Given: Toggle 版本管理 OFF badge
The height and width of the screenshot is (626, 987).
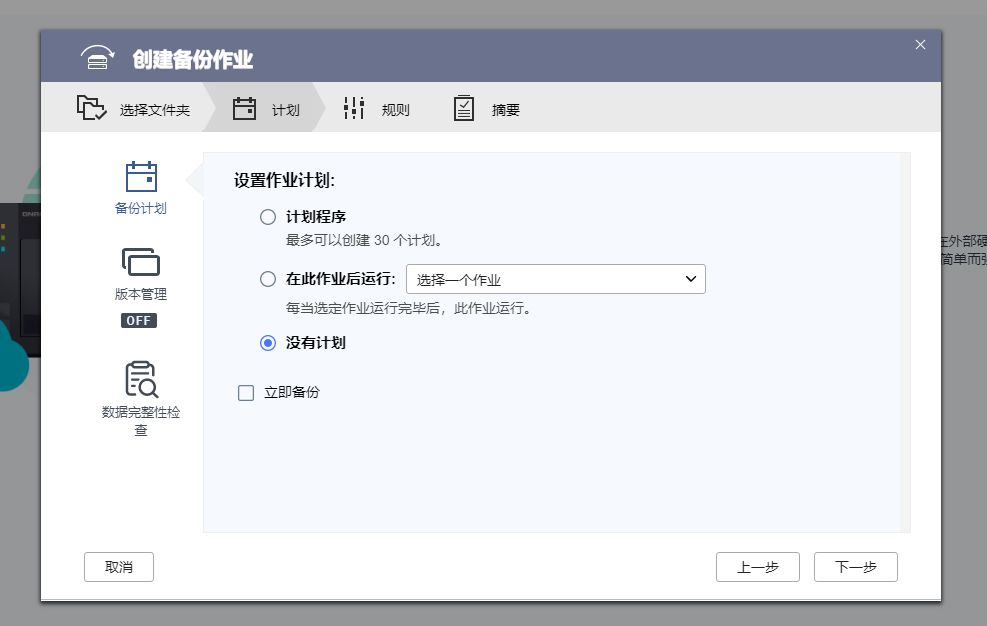Looking at the screenshot, I should (139, 320).
